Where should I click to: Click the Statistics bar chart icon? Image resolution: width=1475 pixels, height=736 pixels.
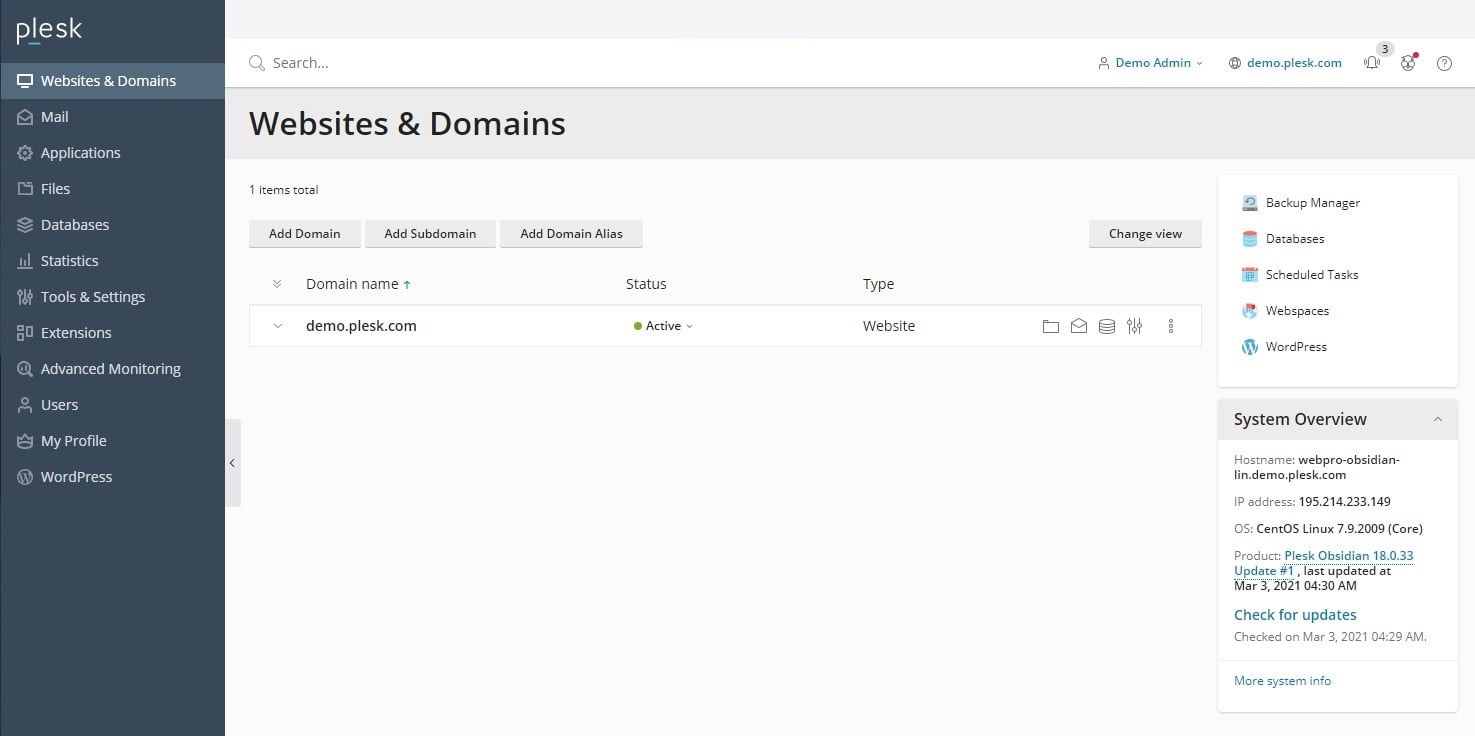point(25,261)
